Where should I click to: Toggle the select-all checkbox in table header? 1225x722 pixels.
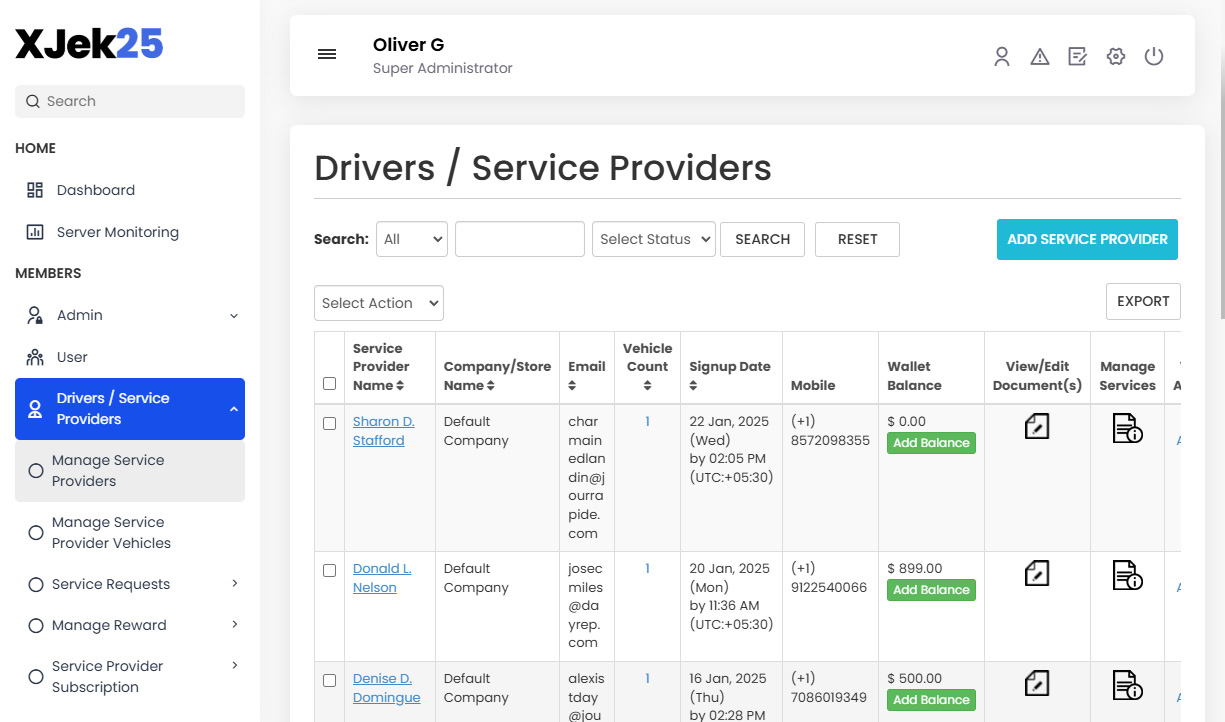click(x=329, y=383)
